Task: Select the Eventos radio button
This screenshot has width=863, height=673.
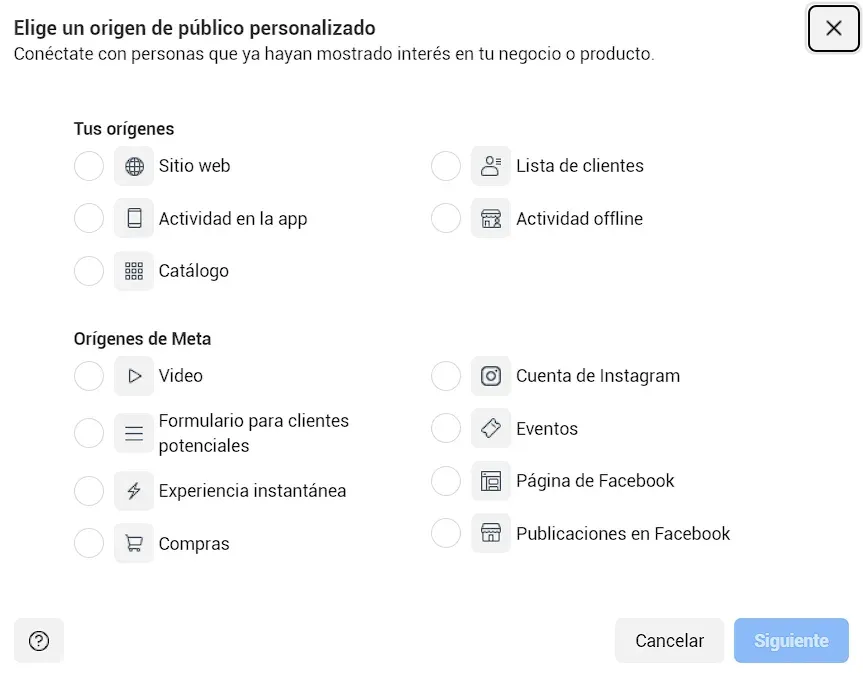Action: pos(445,428)
